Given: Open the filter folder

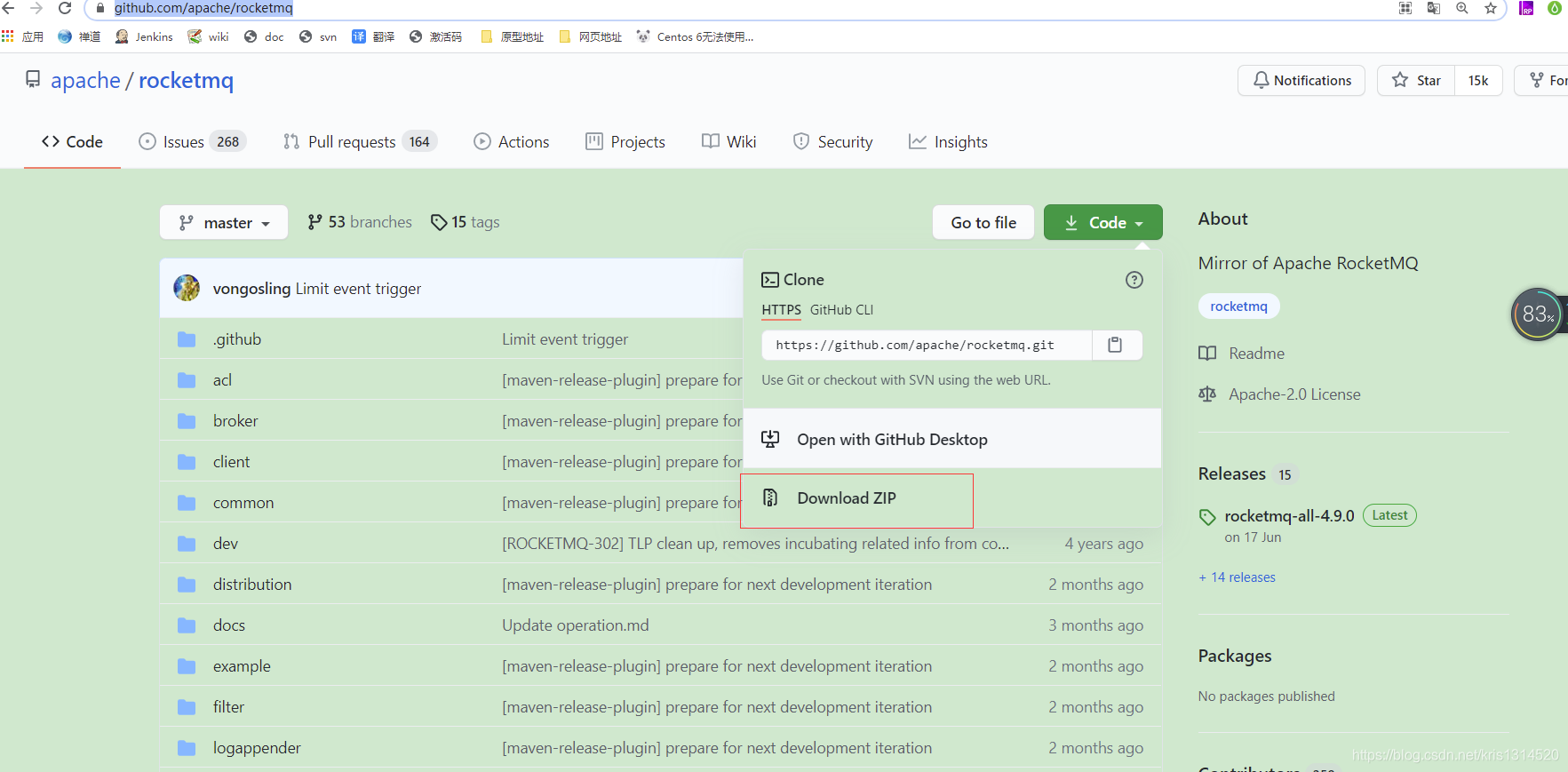Looking at the screenshot, I should pyautogui.click(x=228, y=707).
